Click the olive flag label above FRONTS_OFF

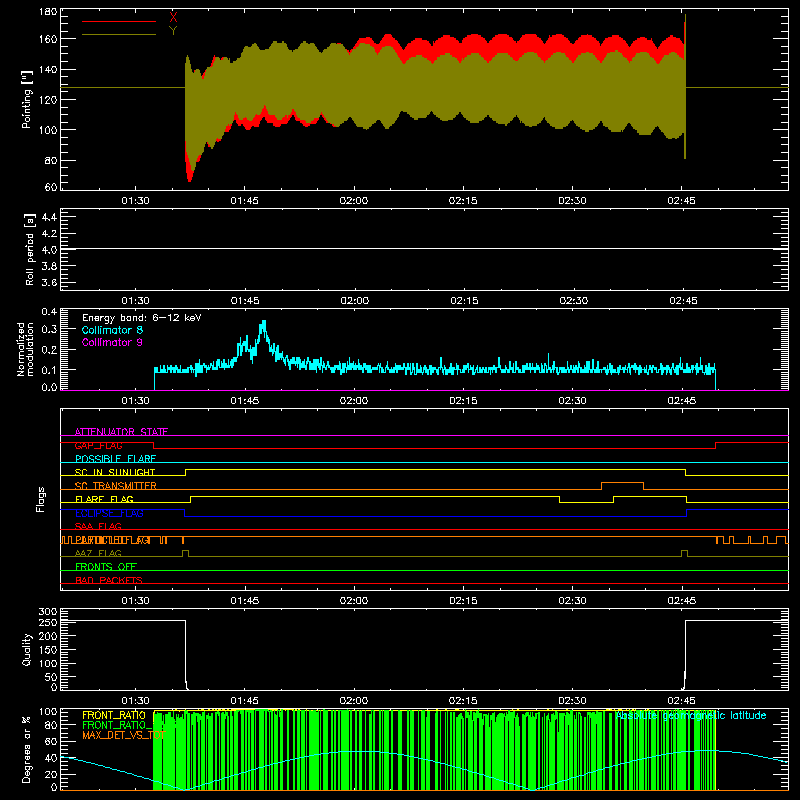click(x=98, y=553)
